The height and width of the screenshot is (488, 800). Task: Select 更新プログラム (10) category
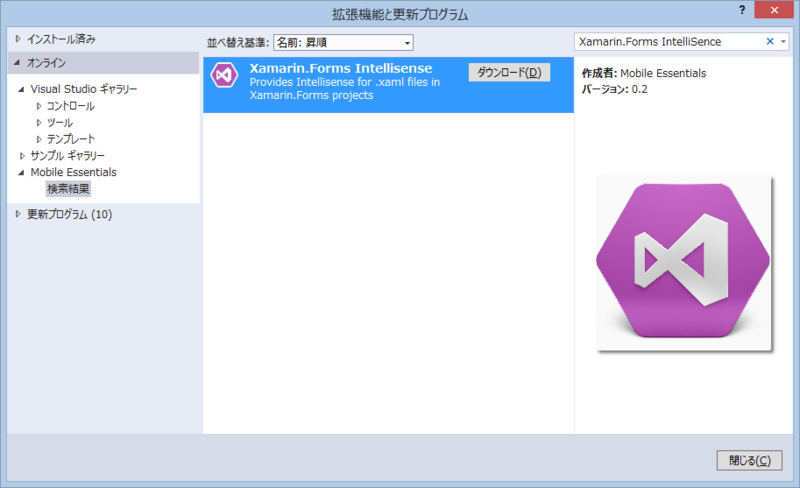tap(69, 214)
